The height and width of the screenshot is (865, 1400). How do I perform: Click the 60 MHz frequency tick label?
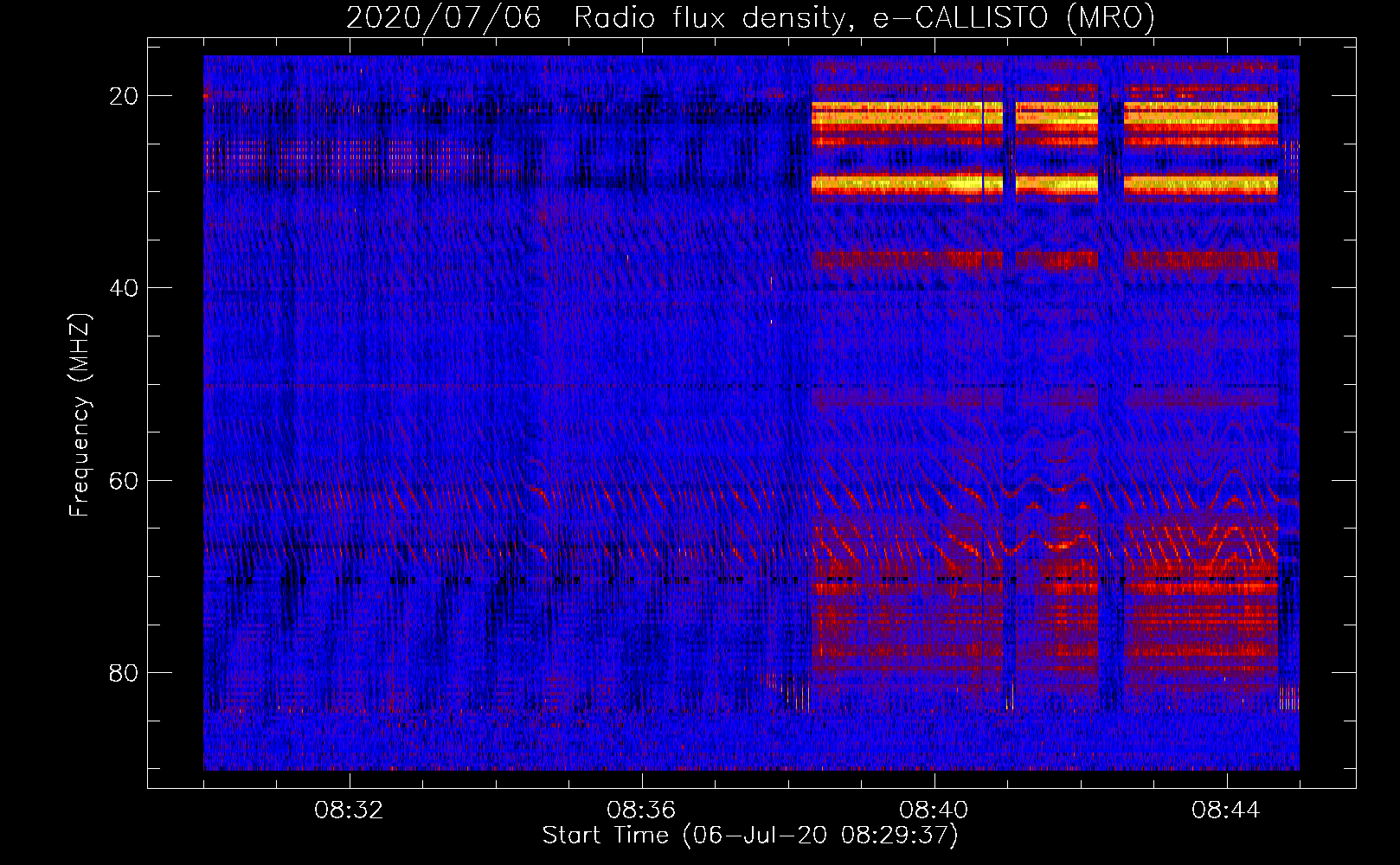pos(125,480)
